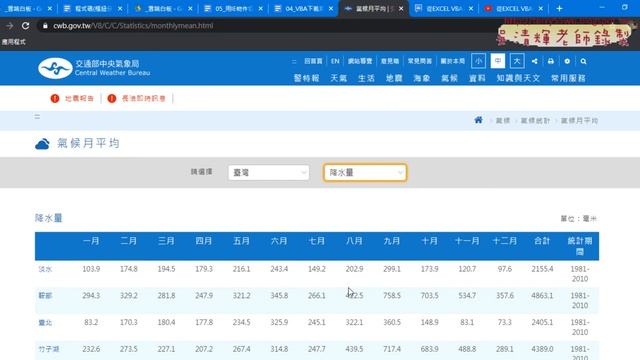Open the 地震報告 alert link
640x360 pixels.
click(80, 98)
